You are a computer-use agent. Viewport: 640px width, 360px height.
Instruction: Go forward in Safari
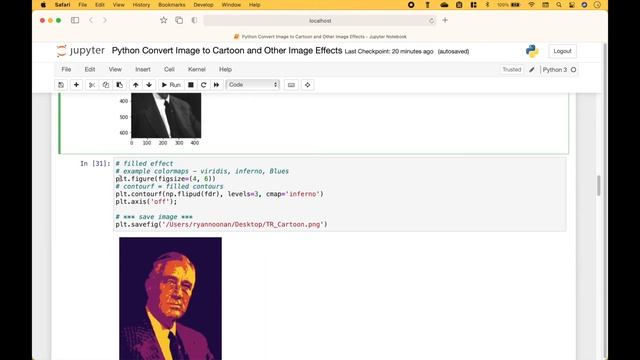[105, 20]
